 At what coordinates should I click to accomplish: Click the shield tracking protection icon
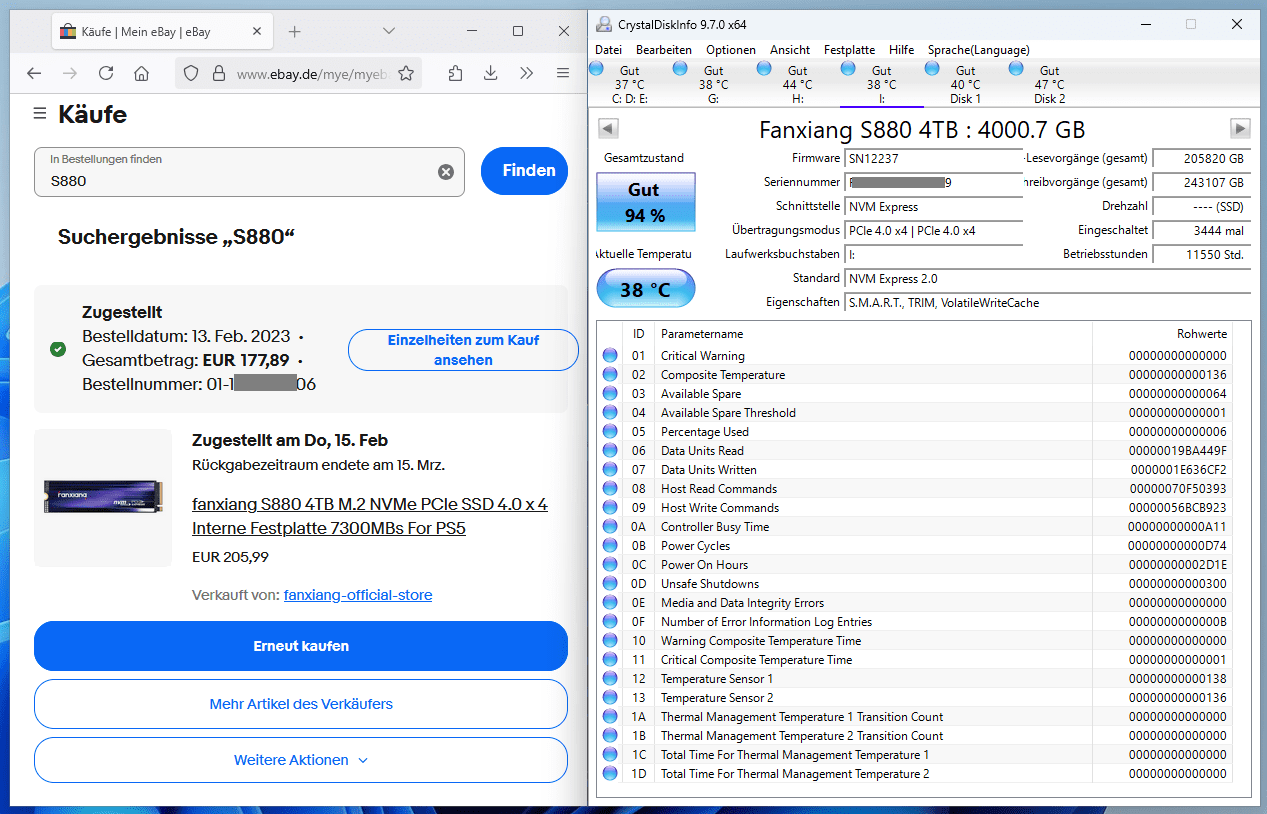[x=192, y=73]
